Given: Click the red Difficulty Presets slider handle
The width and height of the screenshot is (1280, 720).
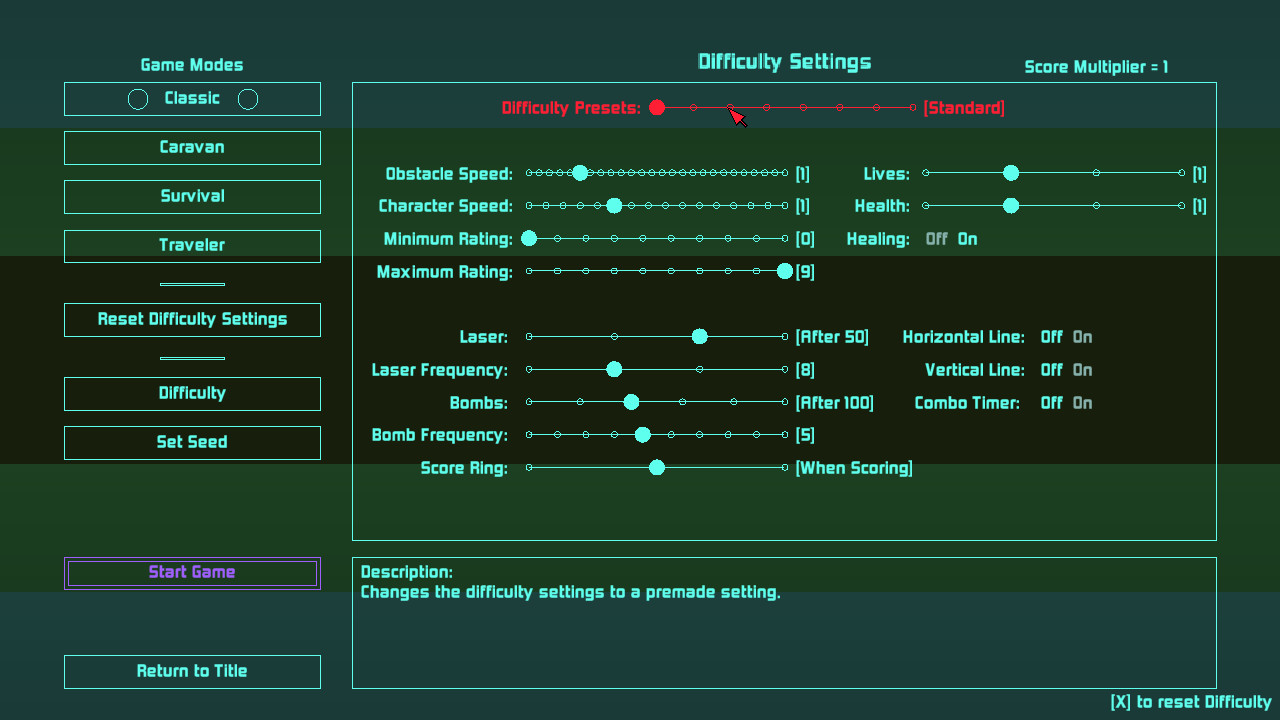Looking at the screenshot, I should point(657,108).
